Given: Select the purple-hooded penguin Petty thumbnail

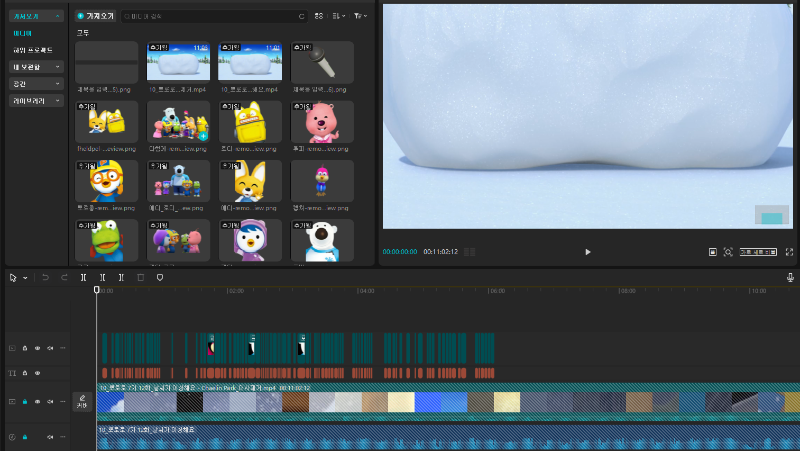Looking at the screenshot, I should point(250,240).
